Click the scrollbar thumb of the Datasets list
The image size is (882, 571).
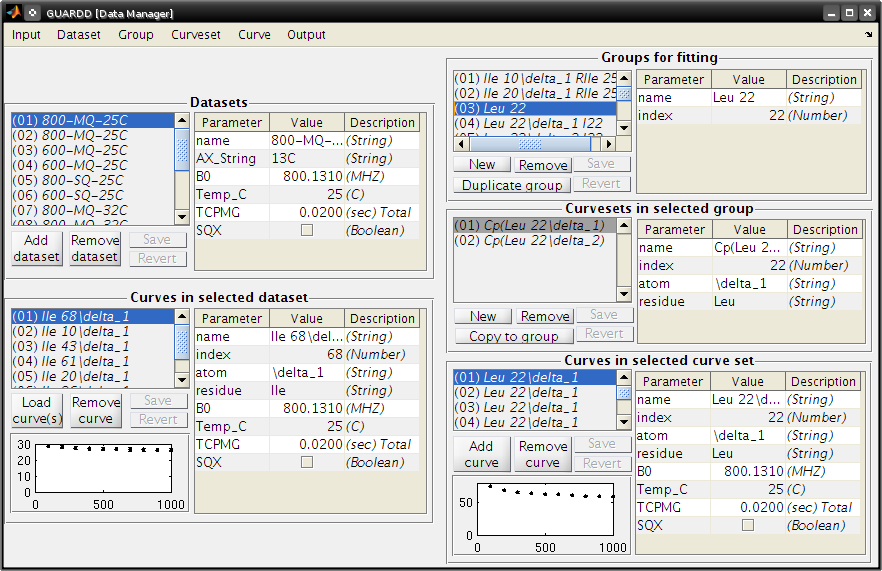click(x=182, y=150)
